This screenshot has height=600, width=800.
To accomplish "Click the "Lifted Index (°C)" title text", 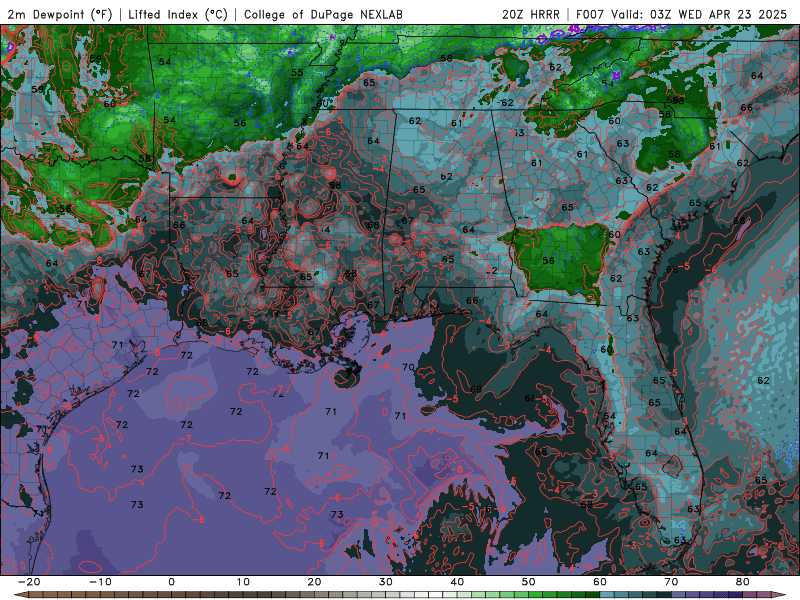I will 178,14.
